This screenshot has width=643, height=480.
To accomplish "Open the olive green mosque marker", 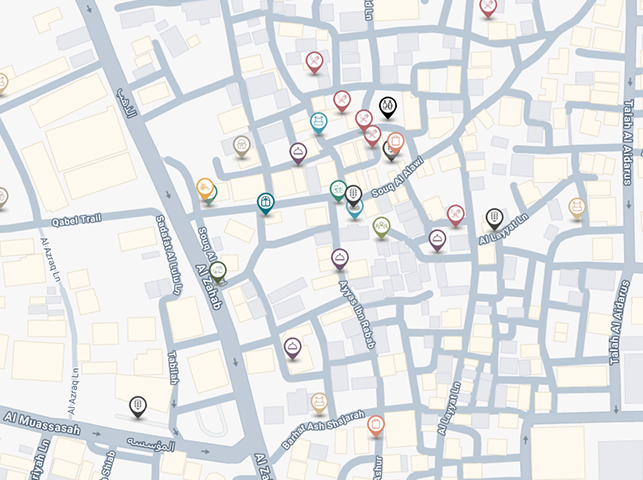I will 381,227.
